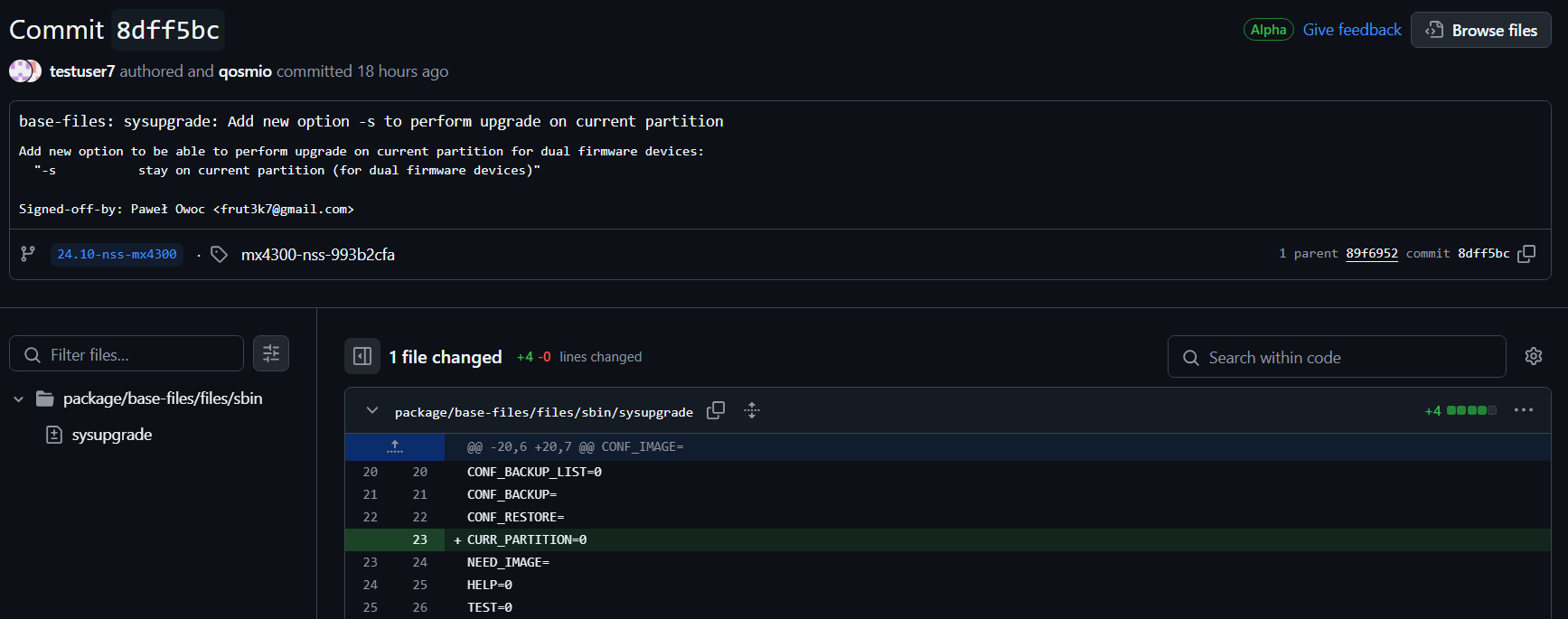Click the commit author avatars
This screenshot has height=619, width=1568.
(24, 71)
